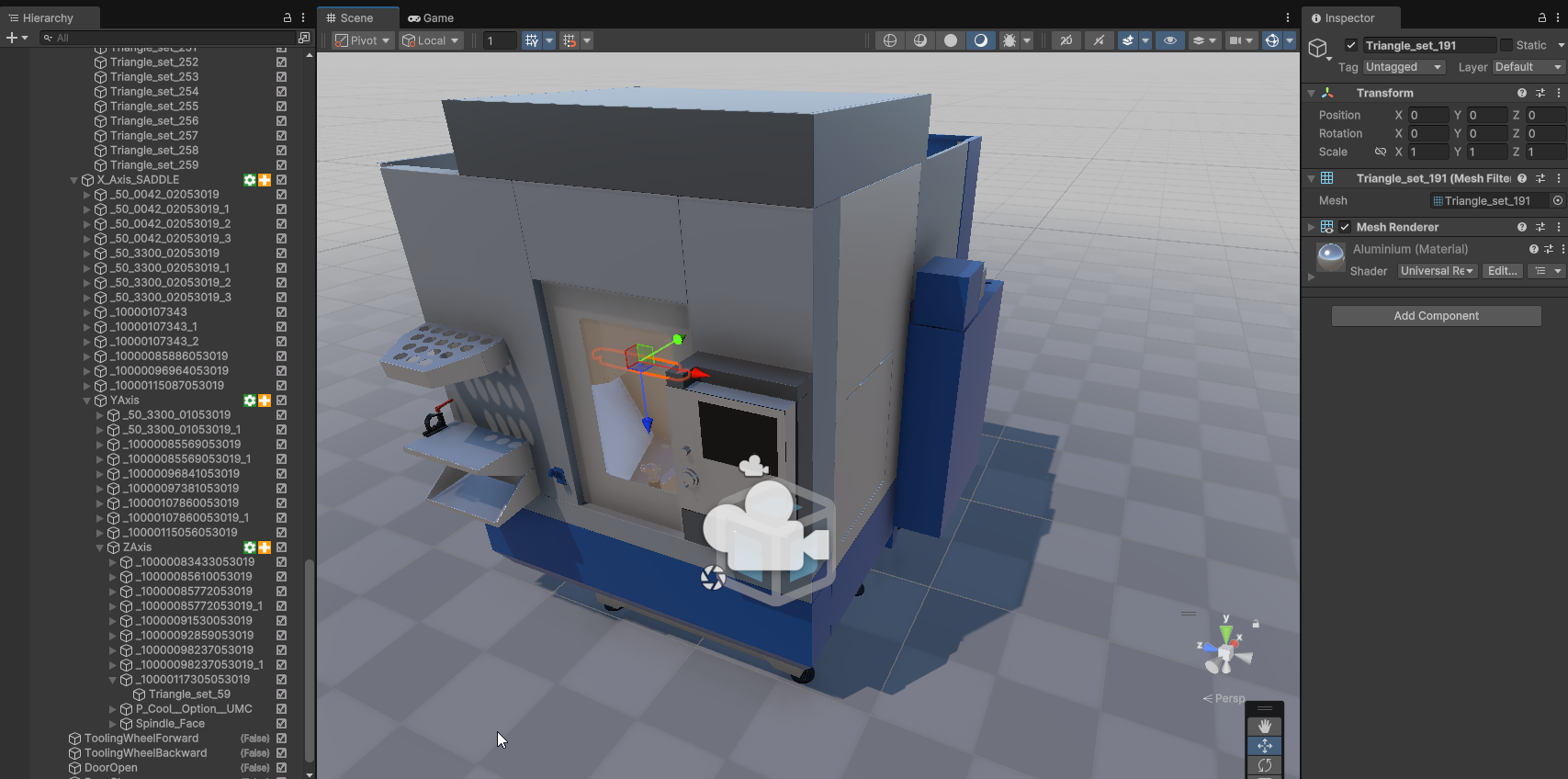Click the Scale constrain proportions link icon
The height and width of the screenshot is (779, 1568).
(1380, 152)
